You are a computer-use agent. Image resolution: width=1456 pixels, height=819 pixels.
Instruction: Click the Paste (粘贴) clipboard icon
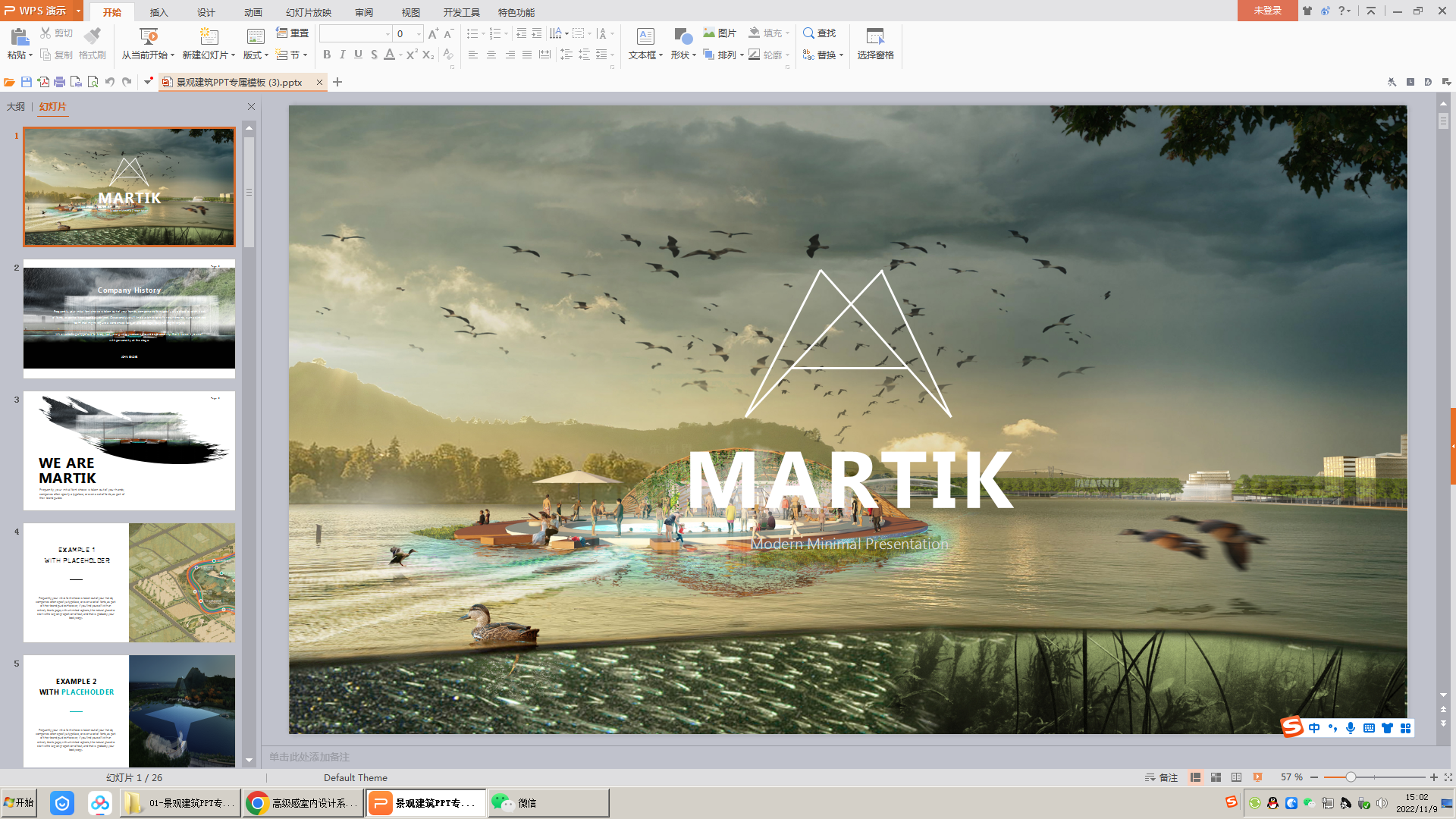19,36
